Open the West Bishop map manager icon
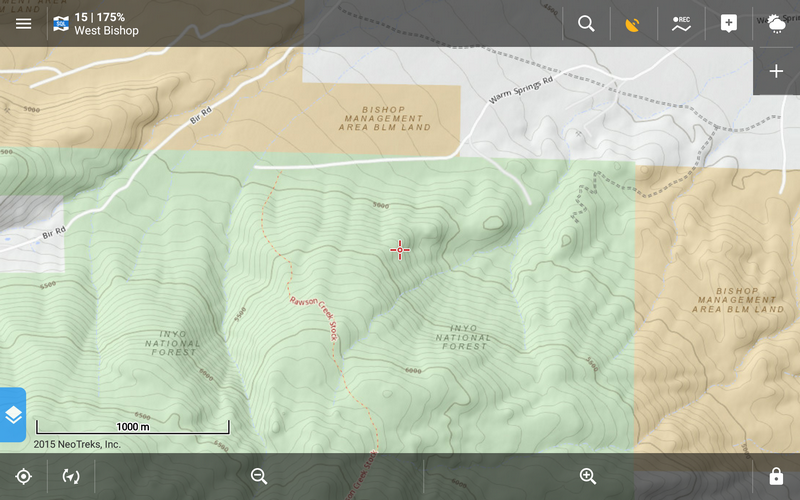Viewport: 800px width, 500px height. [61, 23]
